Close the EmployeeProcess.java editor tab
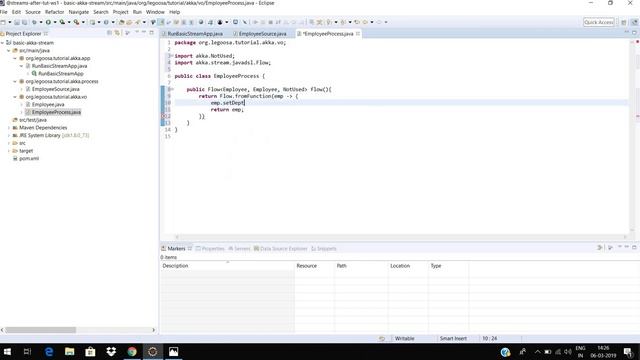This screenshot has height=360, width=640. pyautogui.click(x=358, y=33)
